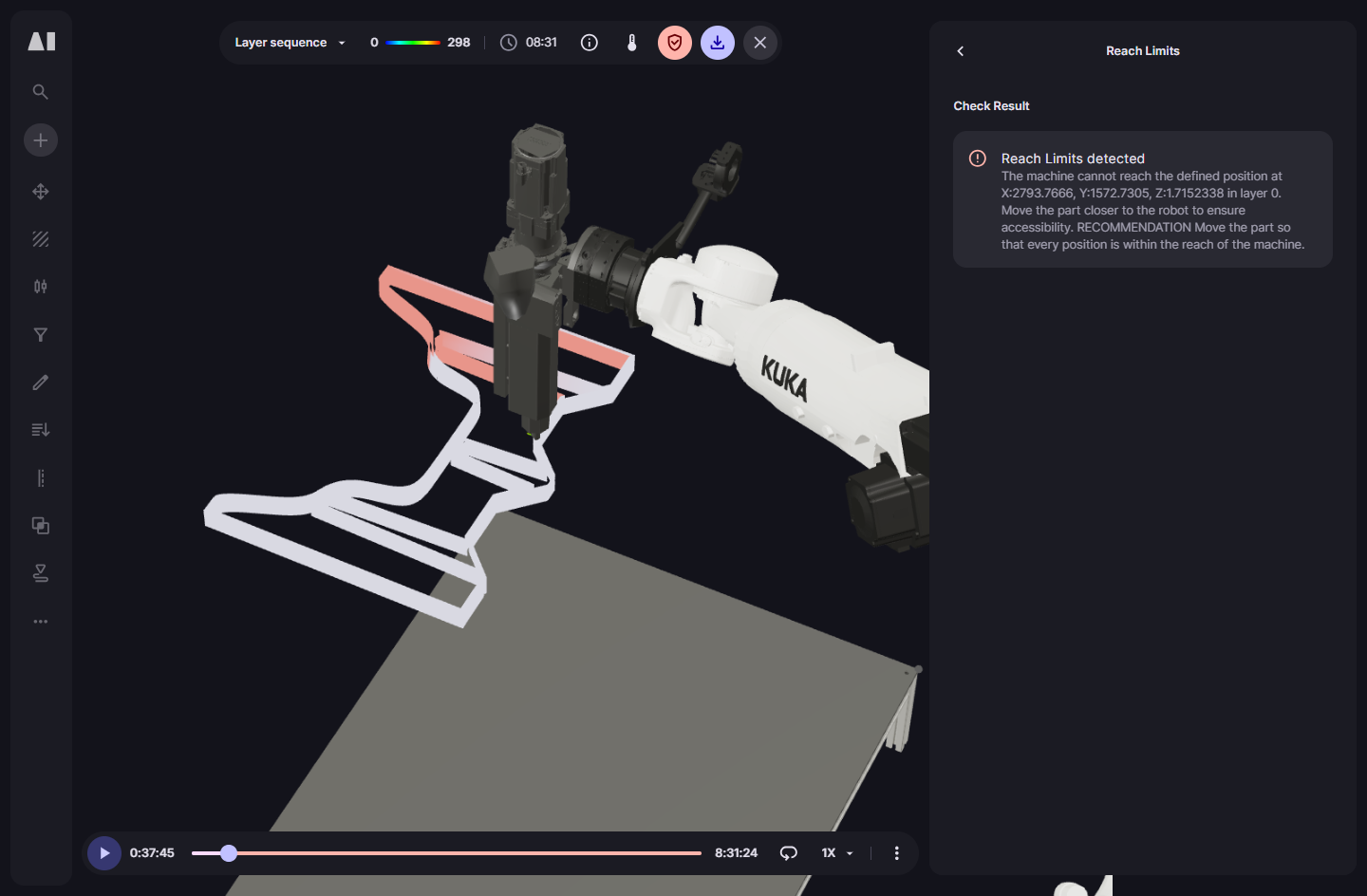Open the search tool in sidebar
Image resolution: width=1367 pixels, height=896 pixels.
tap(40, 92)
